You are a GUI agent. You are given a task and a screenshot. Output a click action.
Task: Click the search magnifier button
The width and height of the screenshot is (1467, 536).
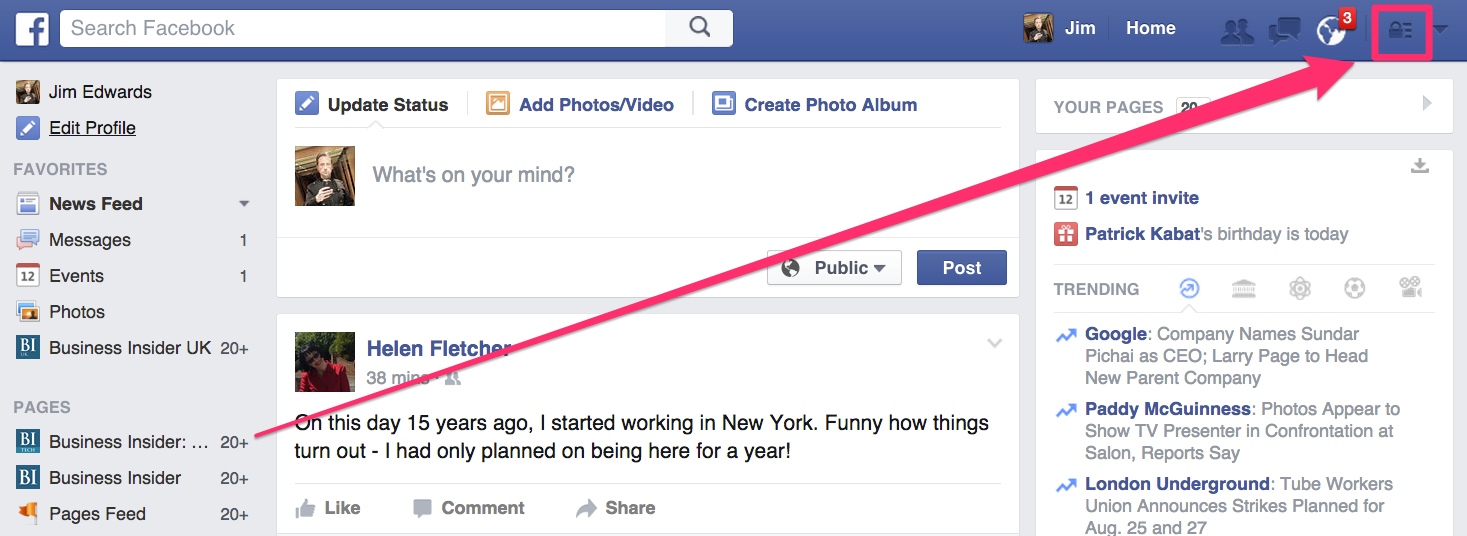[699, 28]
